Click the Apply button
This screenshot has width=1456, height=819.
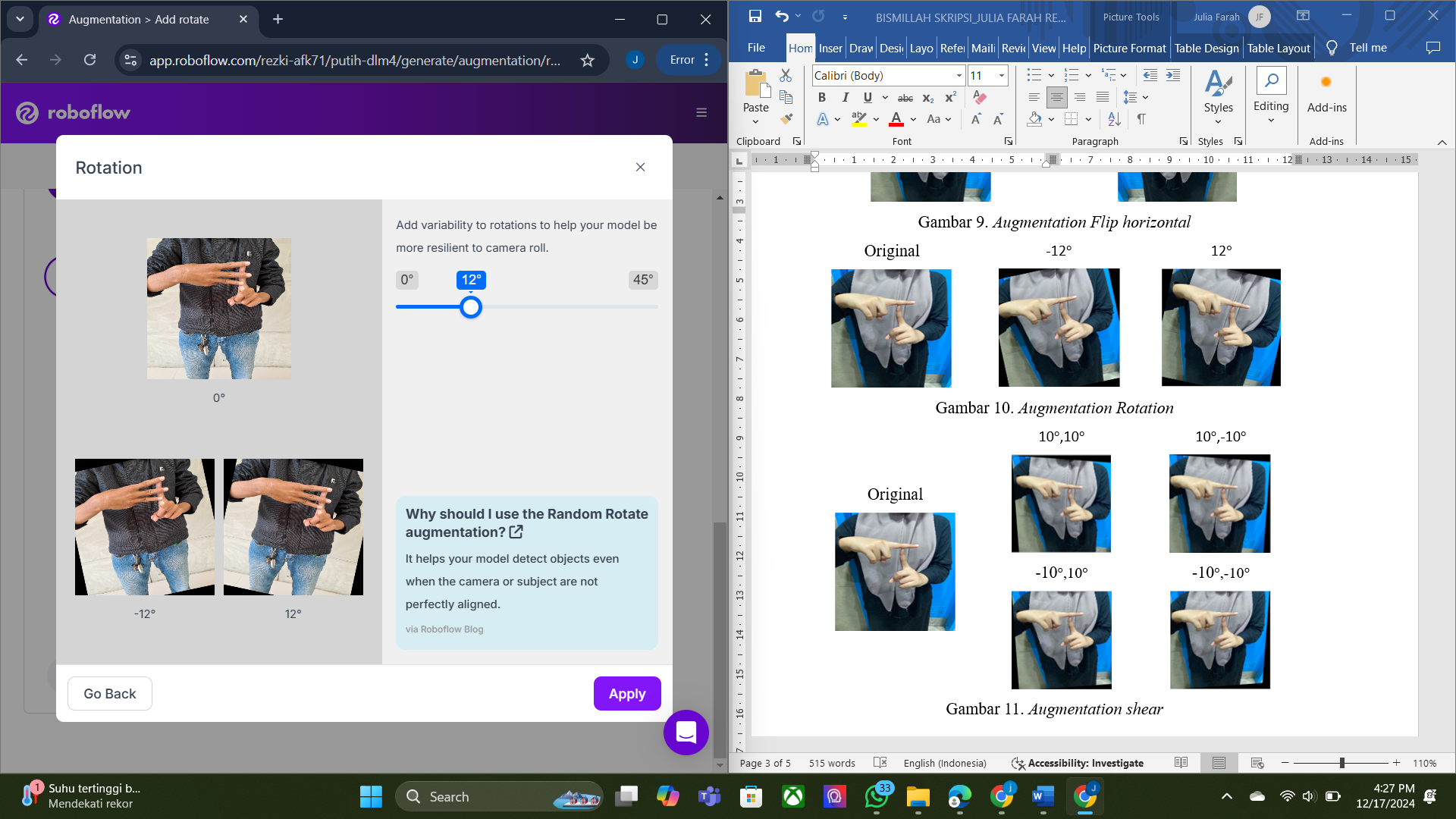point(627,693)
